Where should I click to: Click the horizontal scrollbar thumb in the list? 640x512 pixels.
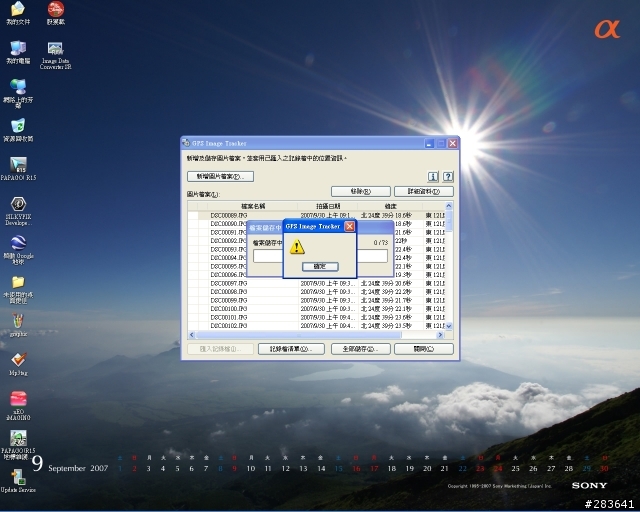point(299,335)
